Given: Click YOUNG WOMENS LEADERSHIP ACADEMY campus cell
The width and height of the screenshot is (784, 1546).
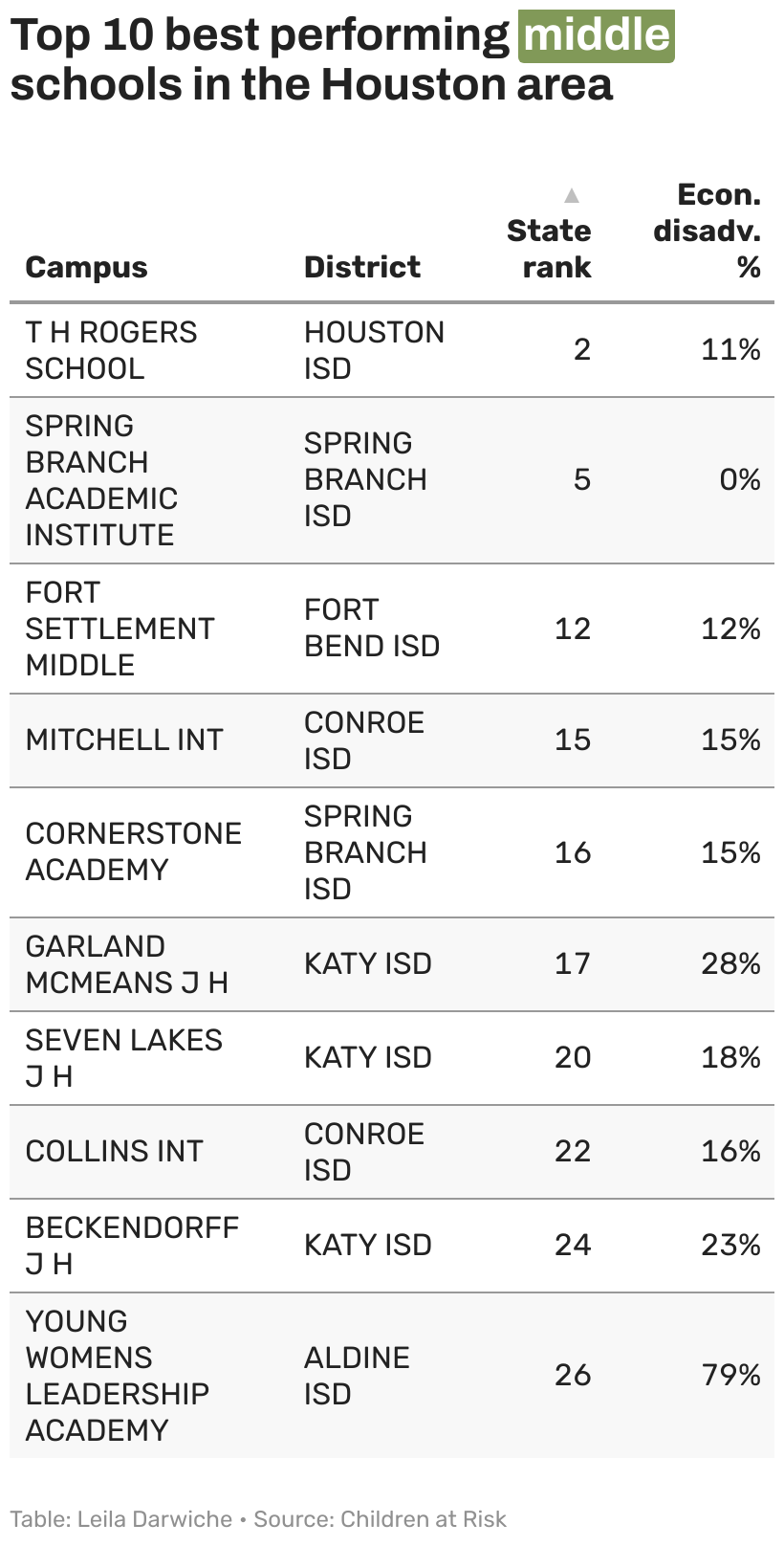Looking at the screenshot, I should tap(117, 1376).
